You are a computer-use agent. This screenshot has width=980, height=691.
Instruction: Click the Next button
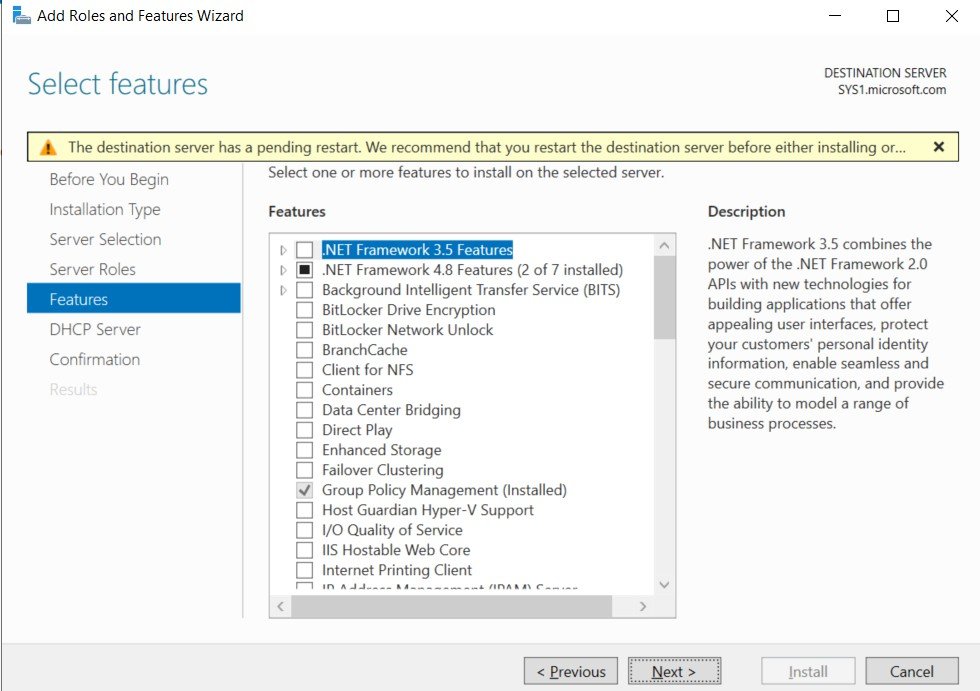(674, 671)
